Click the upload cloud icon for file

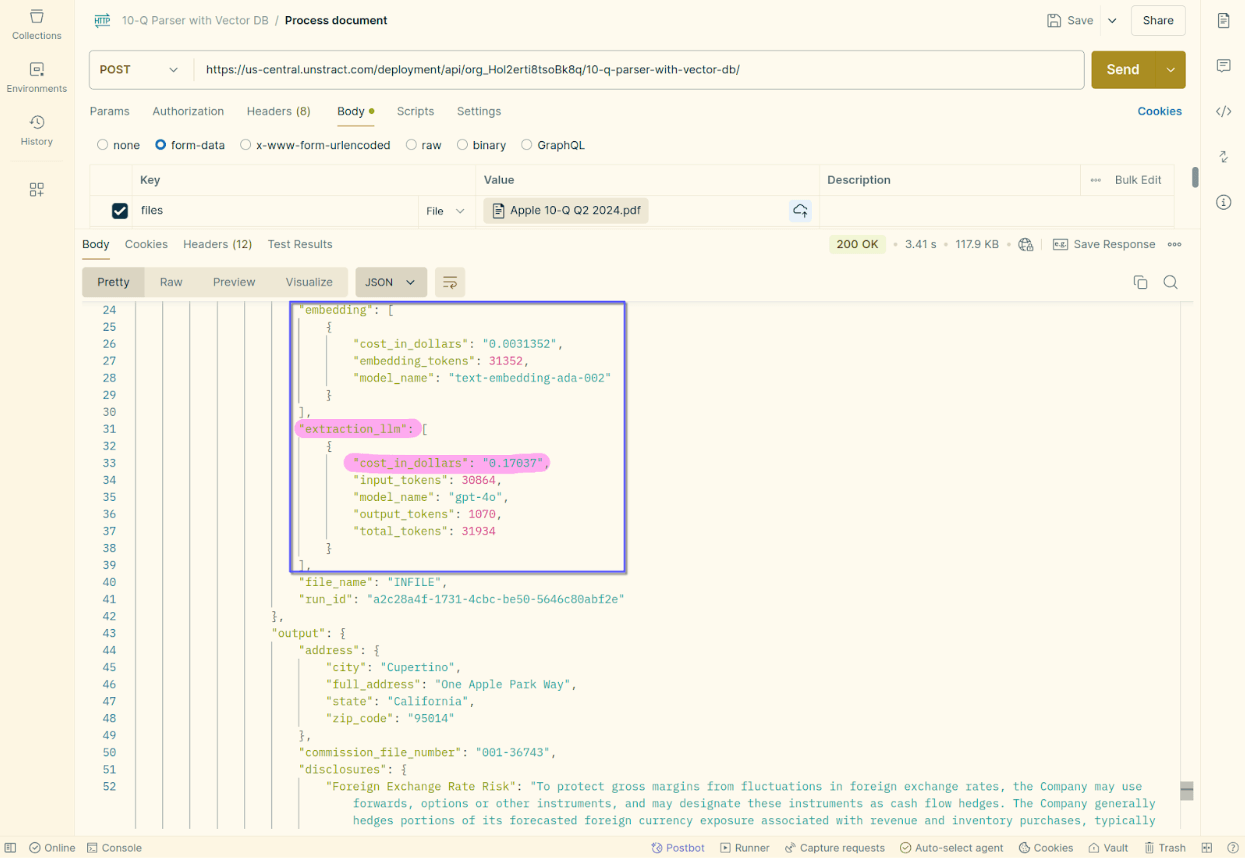tap(800, 211)
